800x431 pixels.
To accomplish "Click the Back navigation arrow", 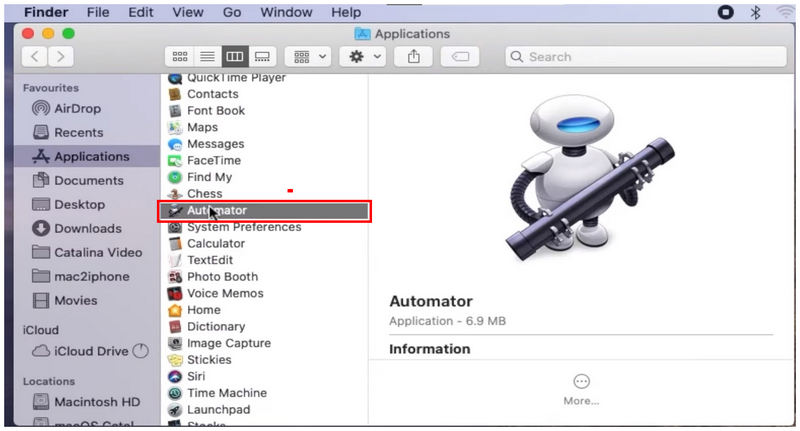I will coord(35,56).
